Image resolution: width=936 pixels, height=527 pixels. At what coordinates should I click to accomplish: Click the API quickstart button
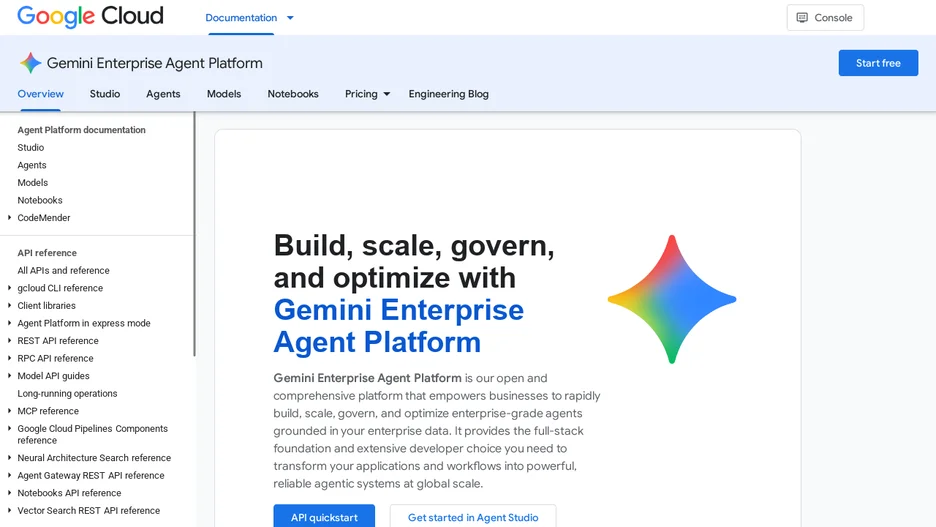coord(324,517)
